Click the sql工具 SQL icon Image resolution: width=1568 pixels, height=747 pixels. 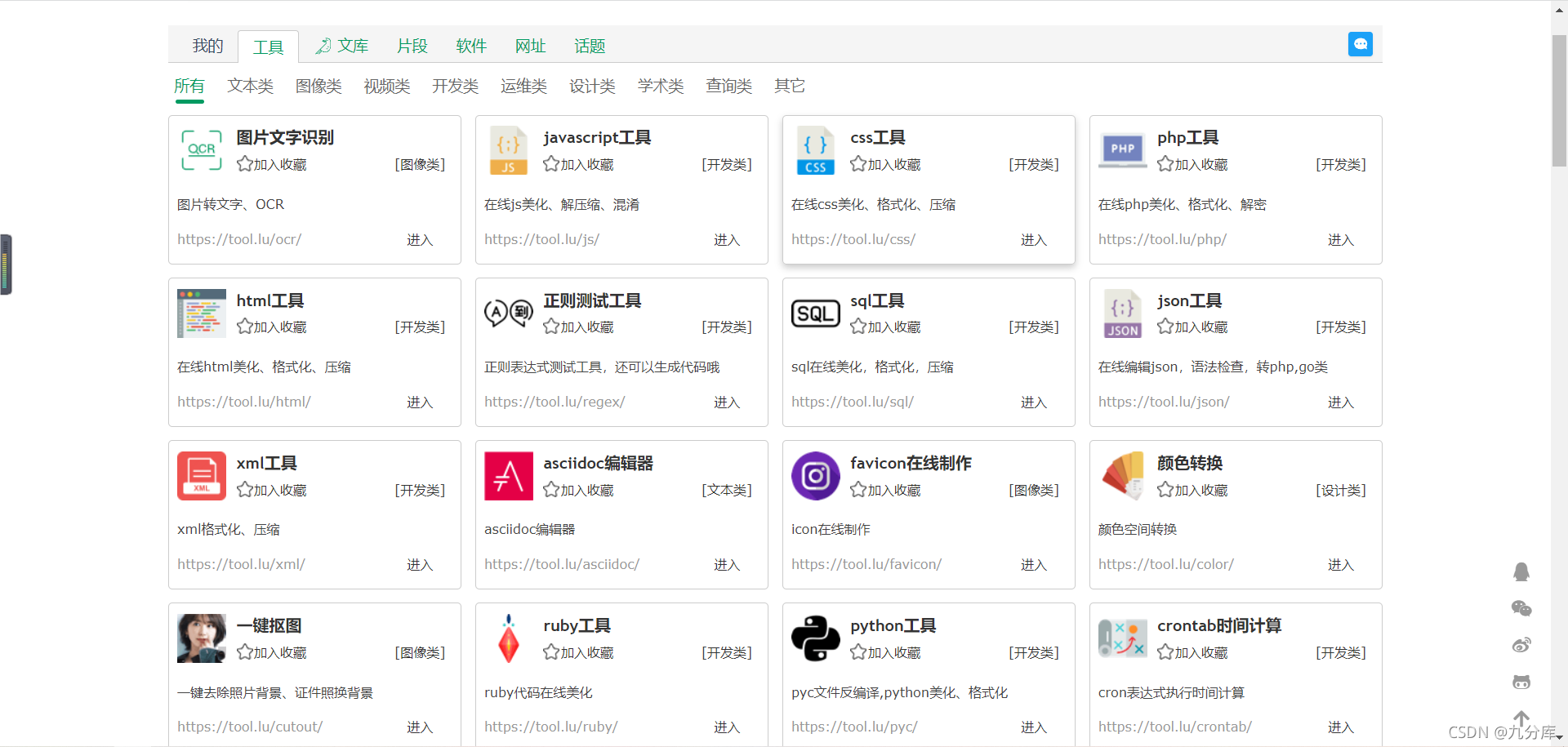coord(815,313)
